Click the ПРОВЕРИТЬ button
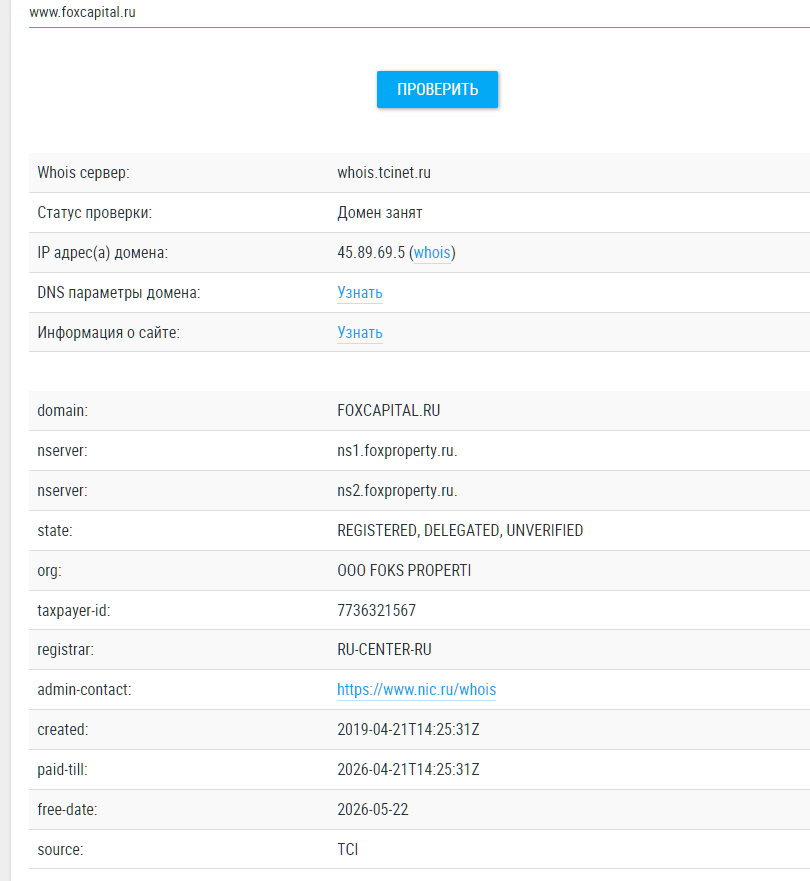 (437, 89)
